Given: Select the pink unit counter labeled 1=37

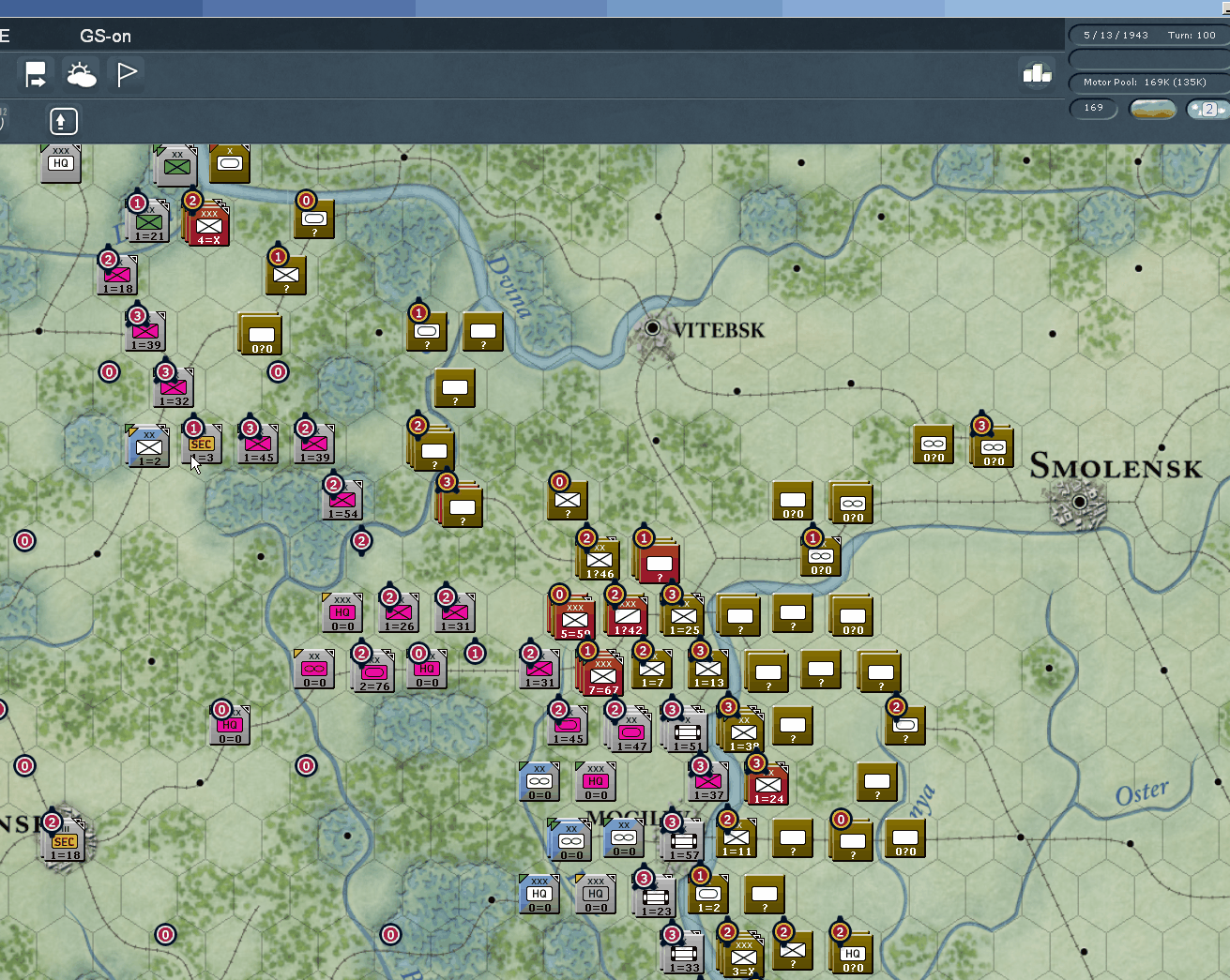Looking at the screenshot, I should [x=708, y=781].
